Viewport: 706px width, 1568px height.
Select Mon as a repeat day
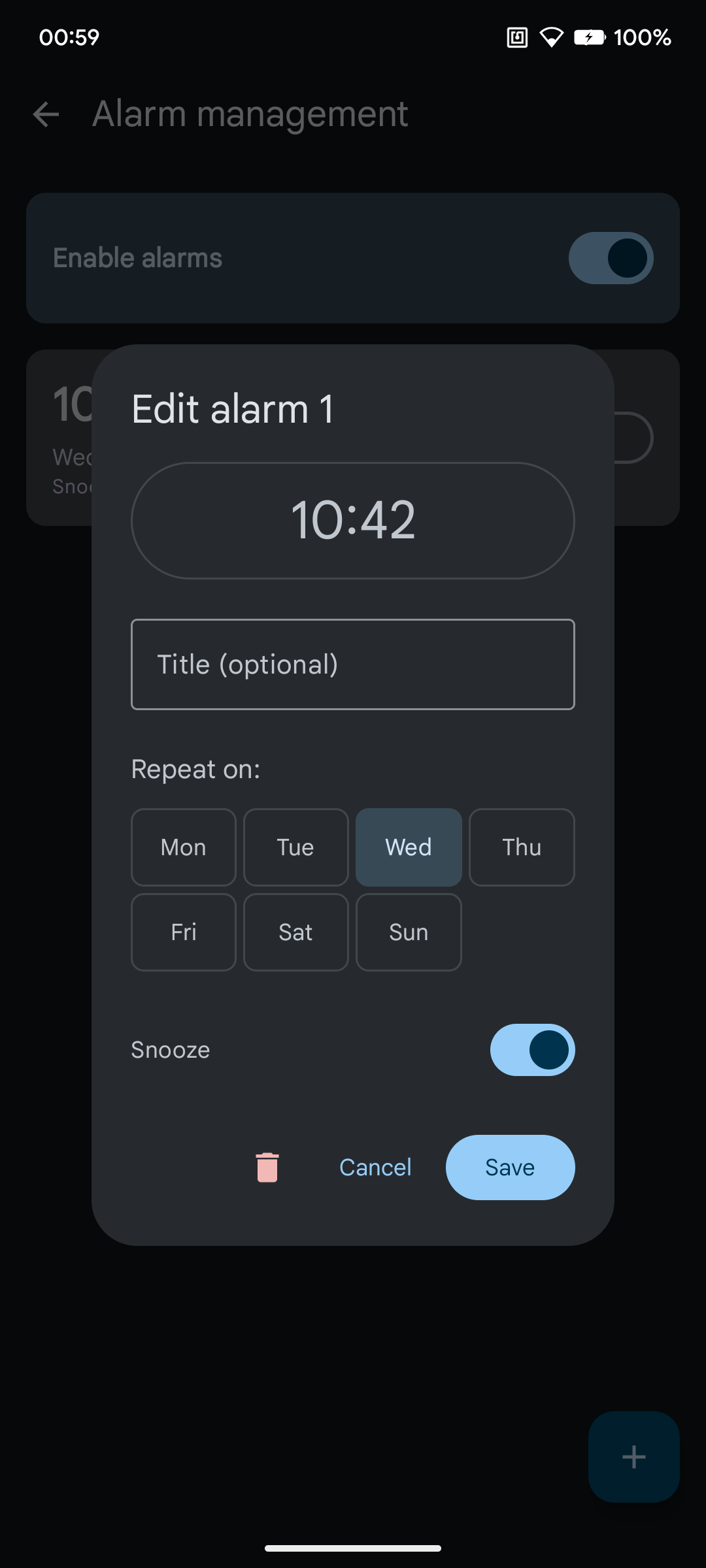183,847
